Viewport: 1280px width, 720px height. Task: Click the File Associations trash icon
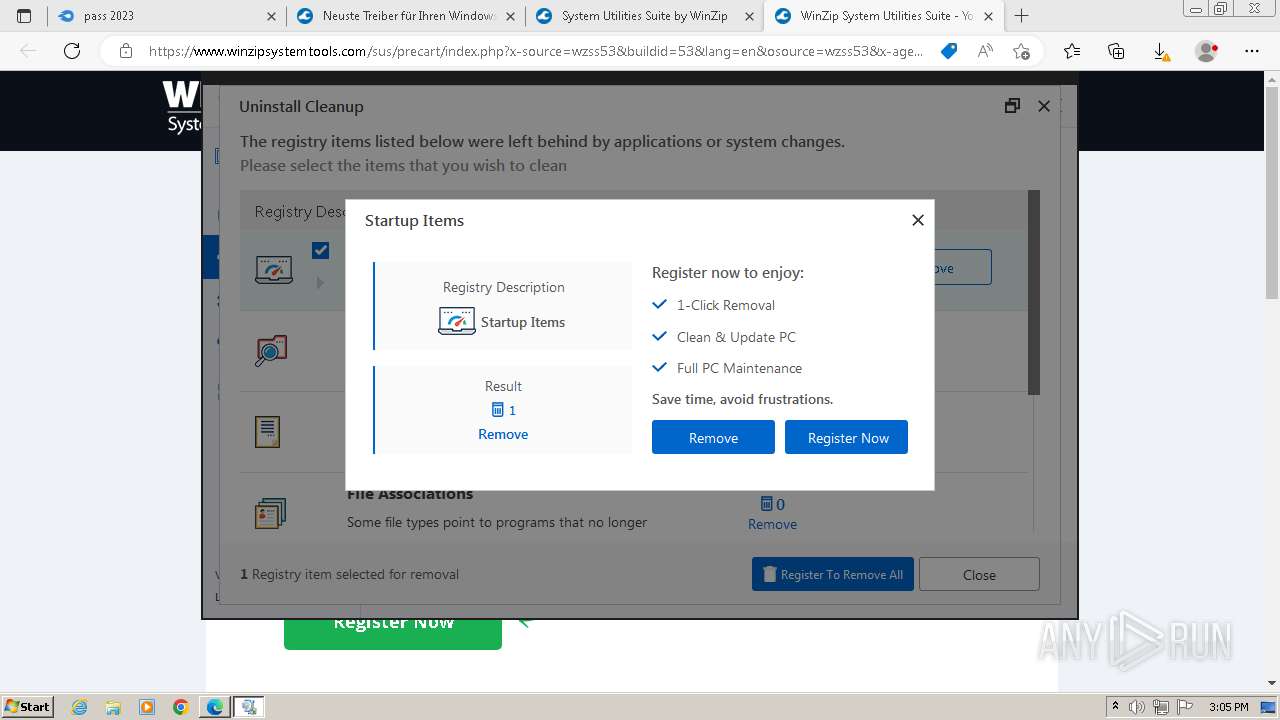(x=767, y=504)
